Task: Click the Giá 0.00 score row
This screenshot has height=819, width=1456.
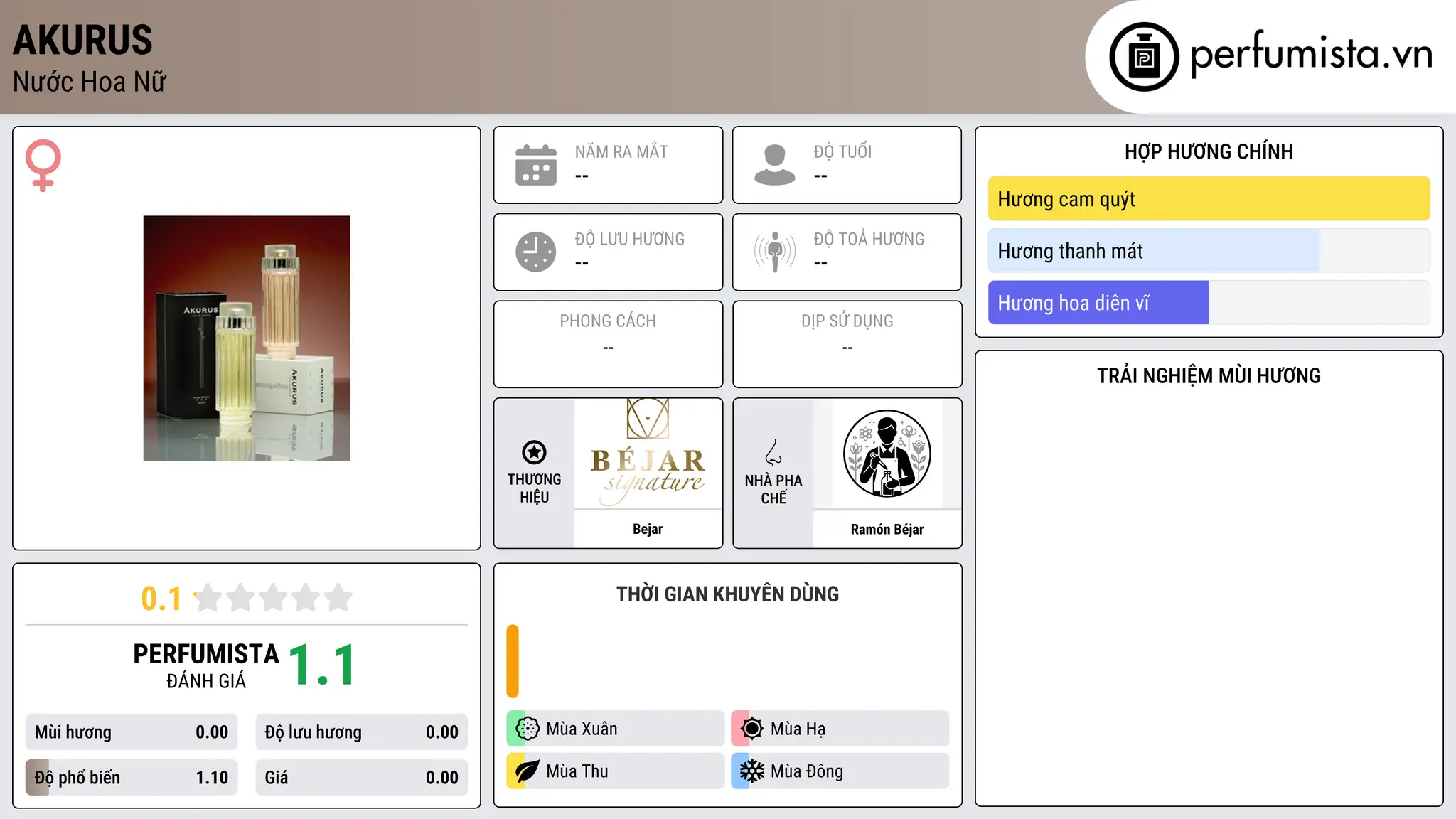Action: [x=362, y=778]
